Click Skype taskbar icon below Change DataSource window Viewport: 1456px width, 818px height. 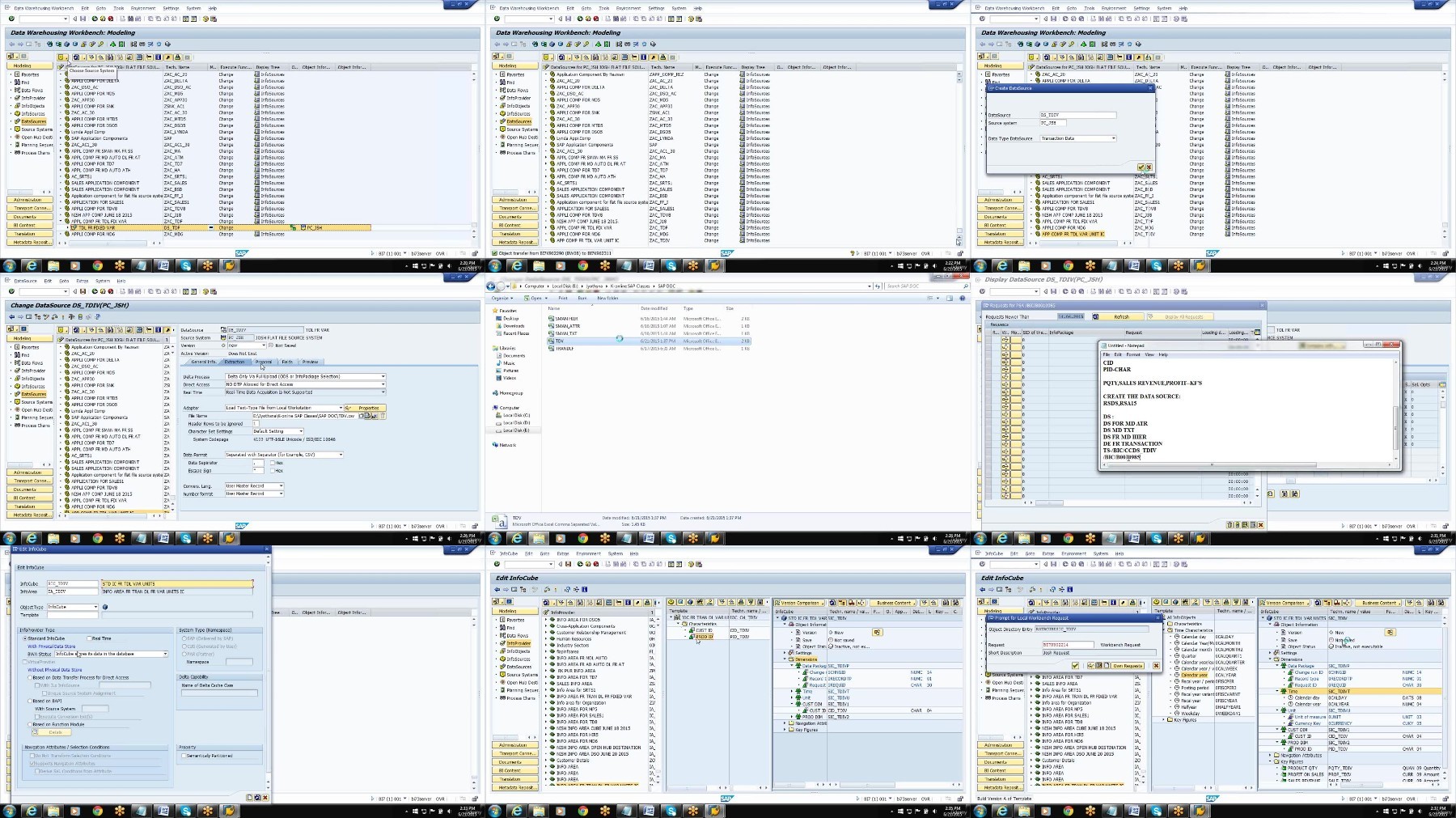185,537
